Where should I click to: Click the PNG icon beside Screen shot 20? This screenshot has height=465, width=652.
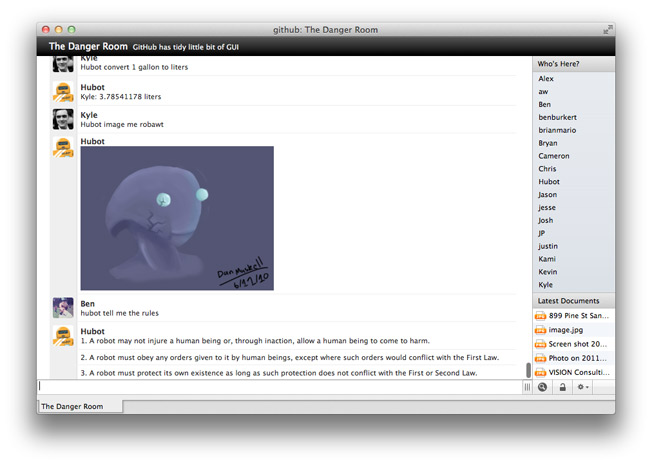pos(540,344)
